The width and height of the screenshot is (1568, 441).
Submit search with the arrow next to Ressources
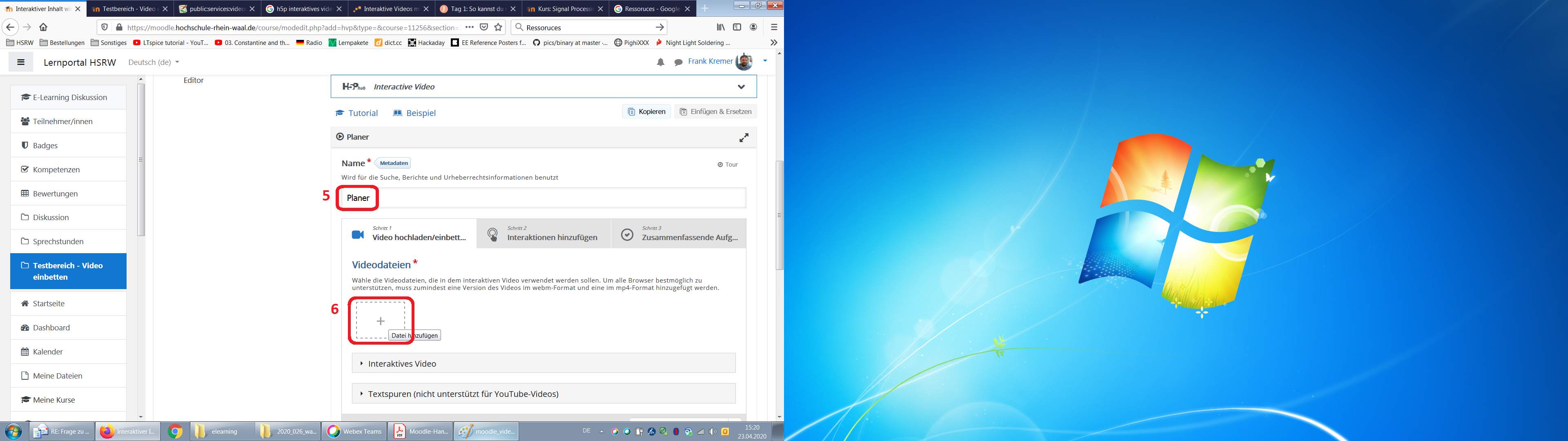click(659, 27)
